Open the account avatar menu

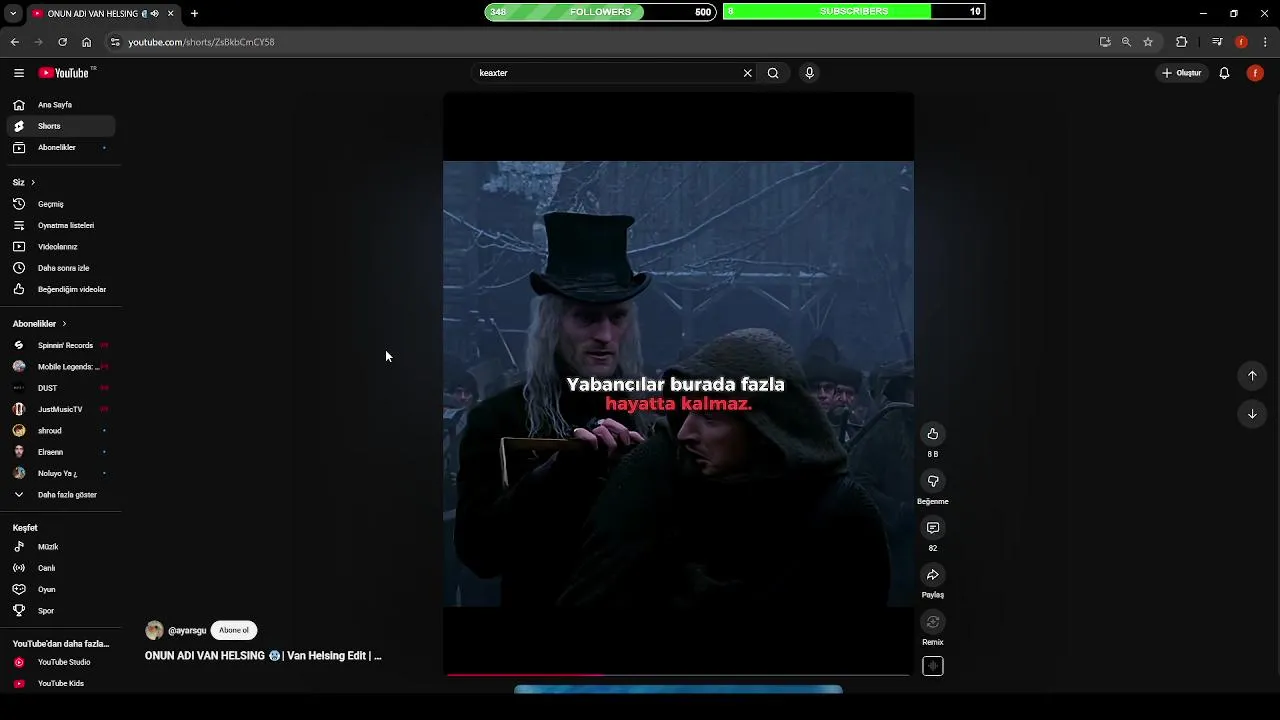point(1255,73)
